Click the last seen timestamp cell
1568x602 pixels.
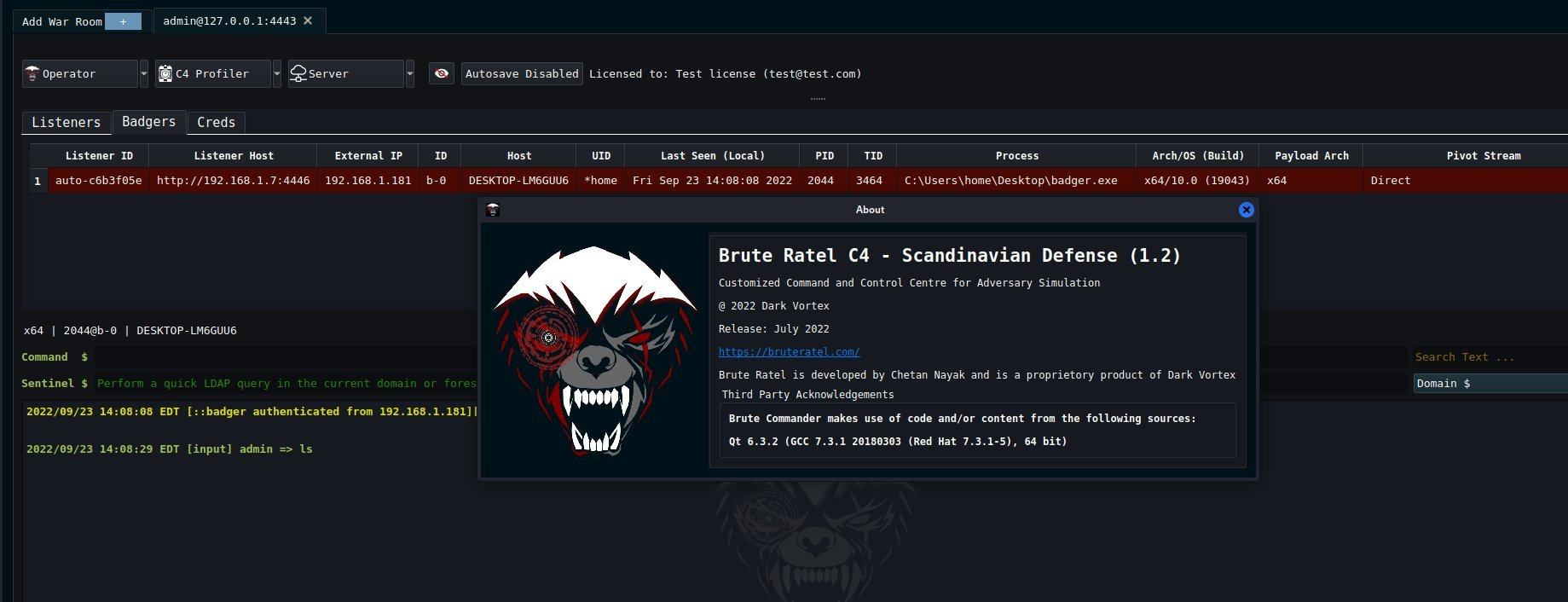(712, 180)
